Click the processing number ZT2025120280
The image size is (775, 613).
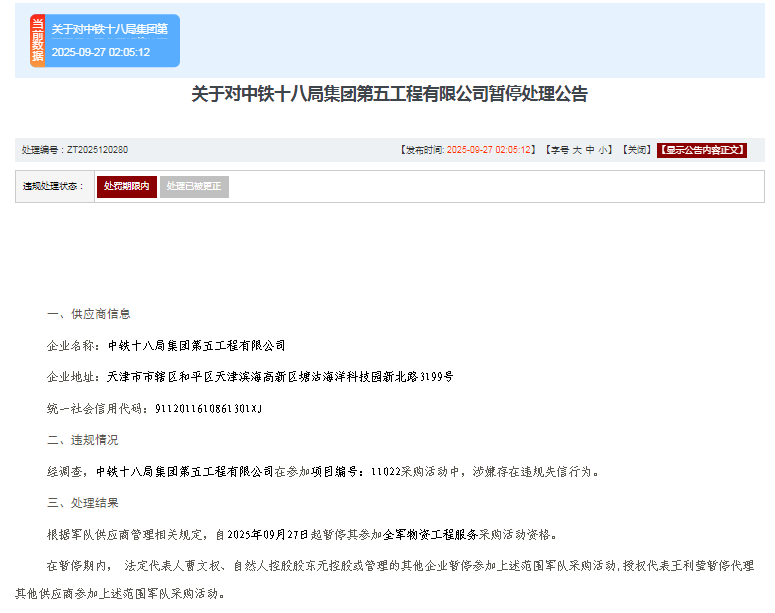tap(97, 150)
